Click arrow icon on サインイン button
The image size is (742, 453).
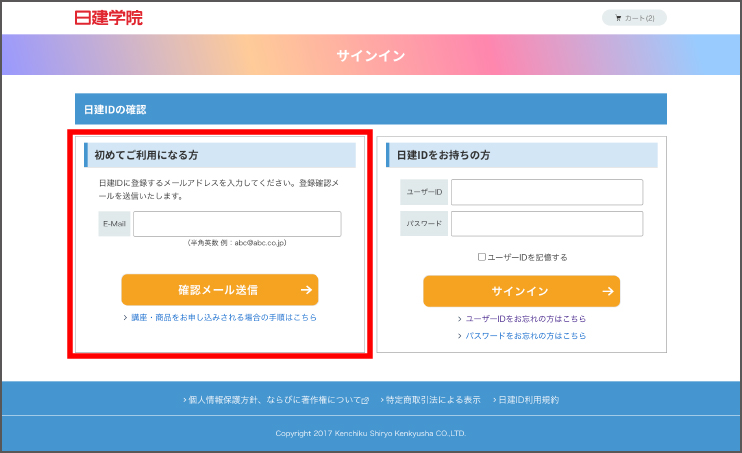(608, 291)
